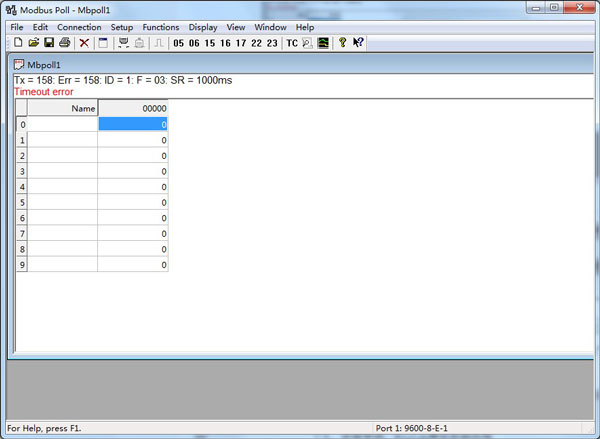Click the New document toolbar icon

tap(18, 43)
